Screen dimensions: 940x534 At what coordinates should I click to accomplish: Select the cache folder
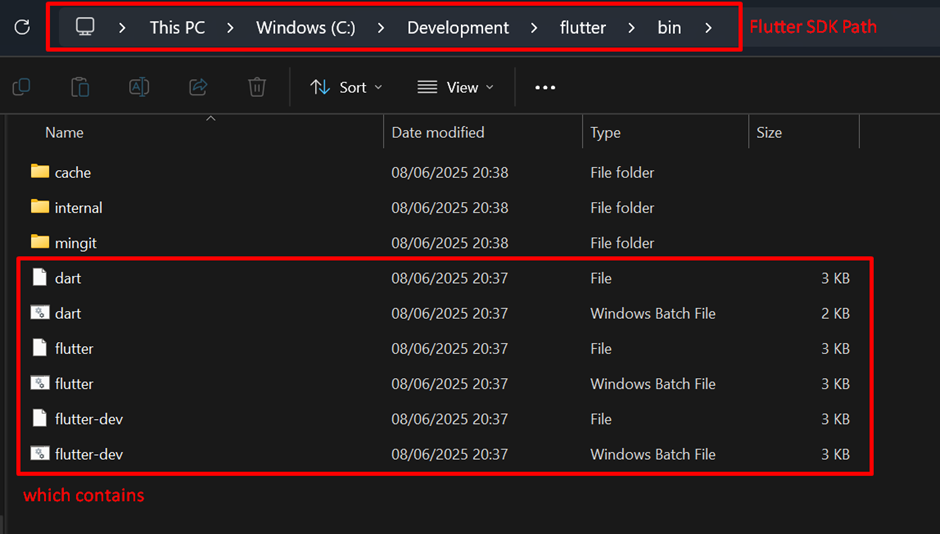click(440, 173)
